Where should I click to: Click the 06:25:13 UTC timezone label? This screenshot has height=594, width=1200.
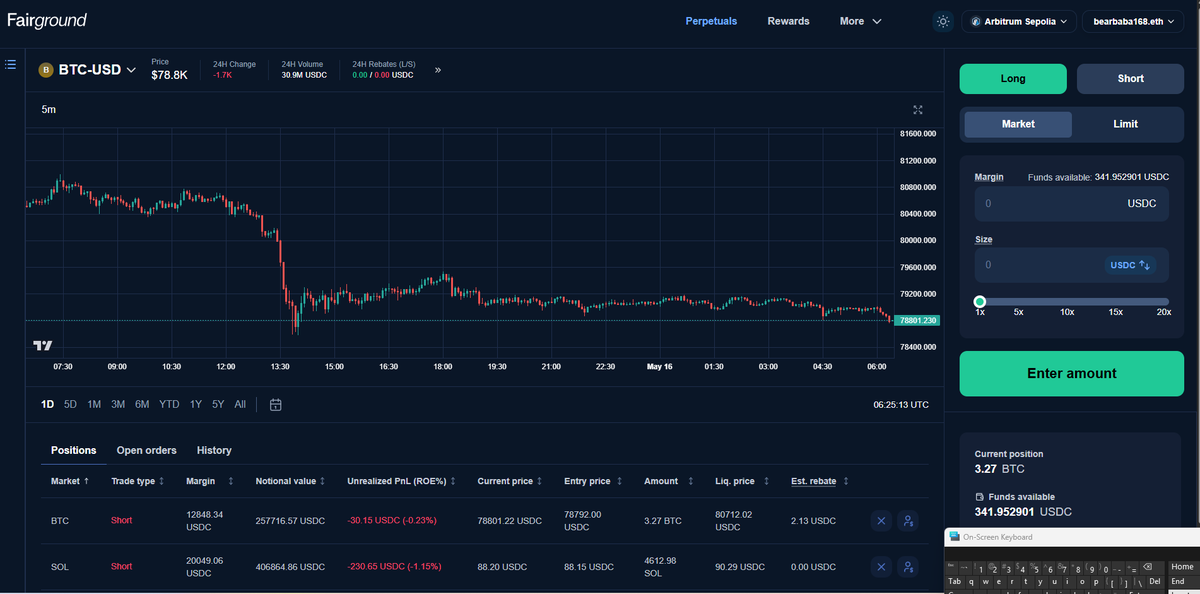pos(901,405)
